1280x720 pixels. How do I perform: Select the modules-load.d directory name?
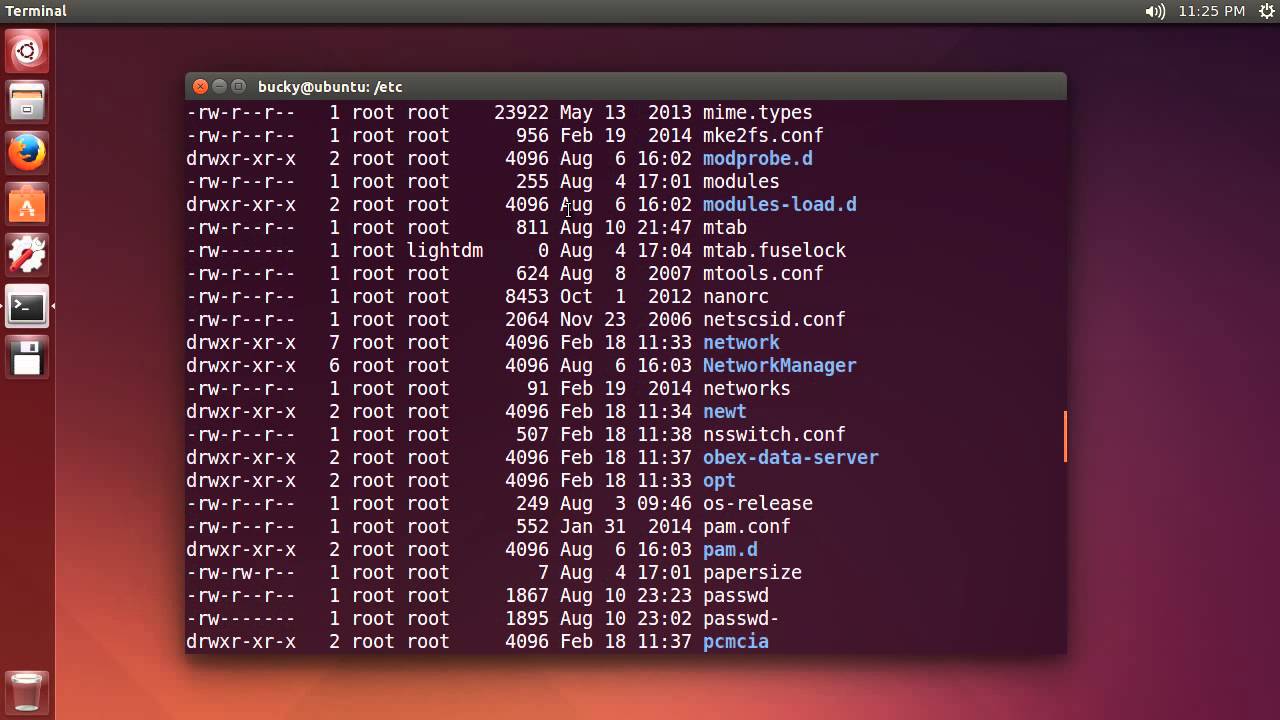click(x=779, y=204)
